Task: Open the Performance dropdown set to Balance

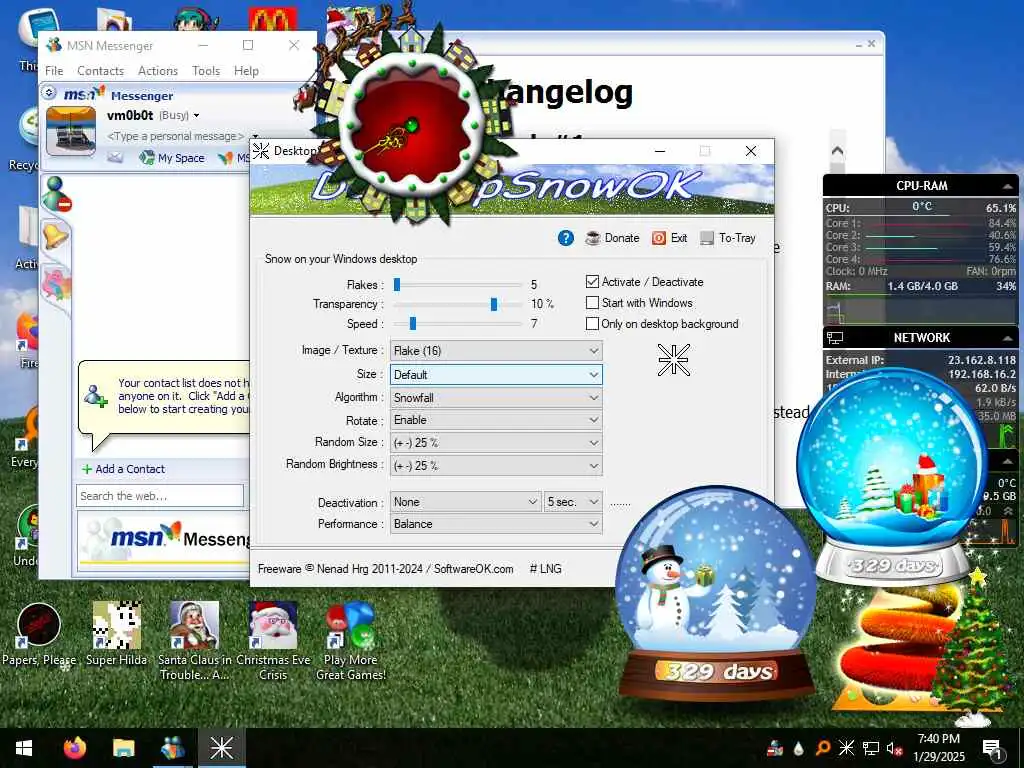Action: (x=496, y=524)
